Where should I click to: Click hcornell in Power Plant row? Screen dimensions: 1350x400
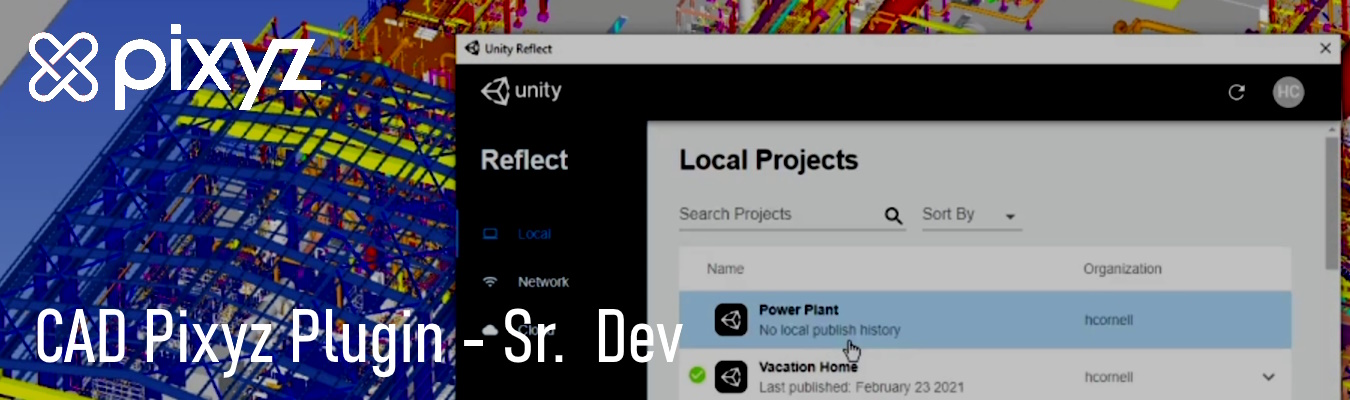click(1109, 320)
